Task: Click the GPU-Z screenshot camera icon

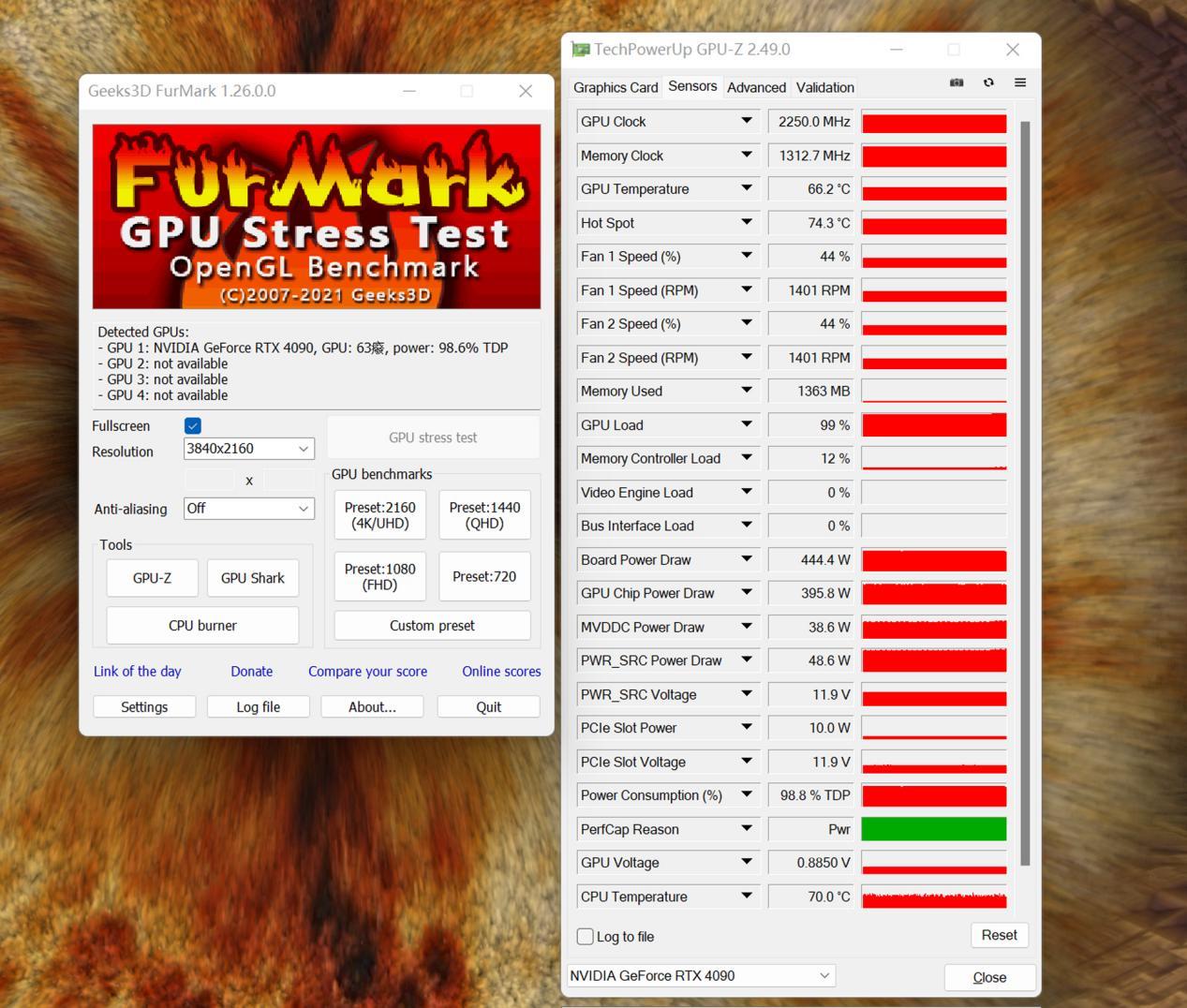Action: tap(957, 82)
